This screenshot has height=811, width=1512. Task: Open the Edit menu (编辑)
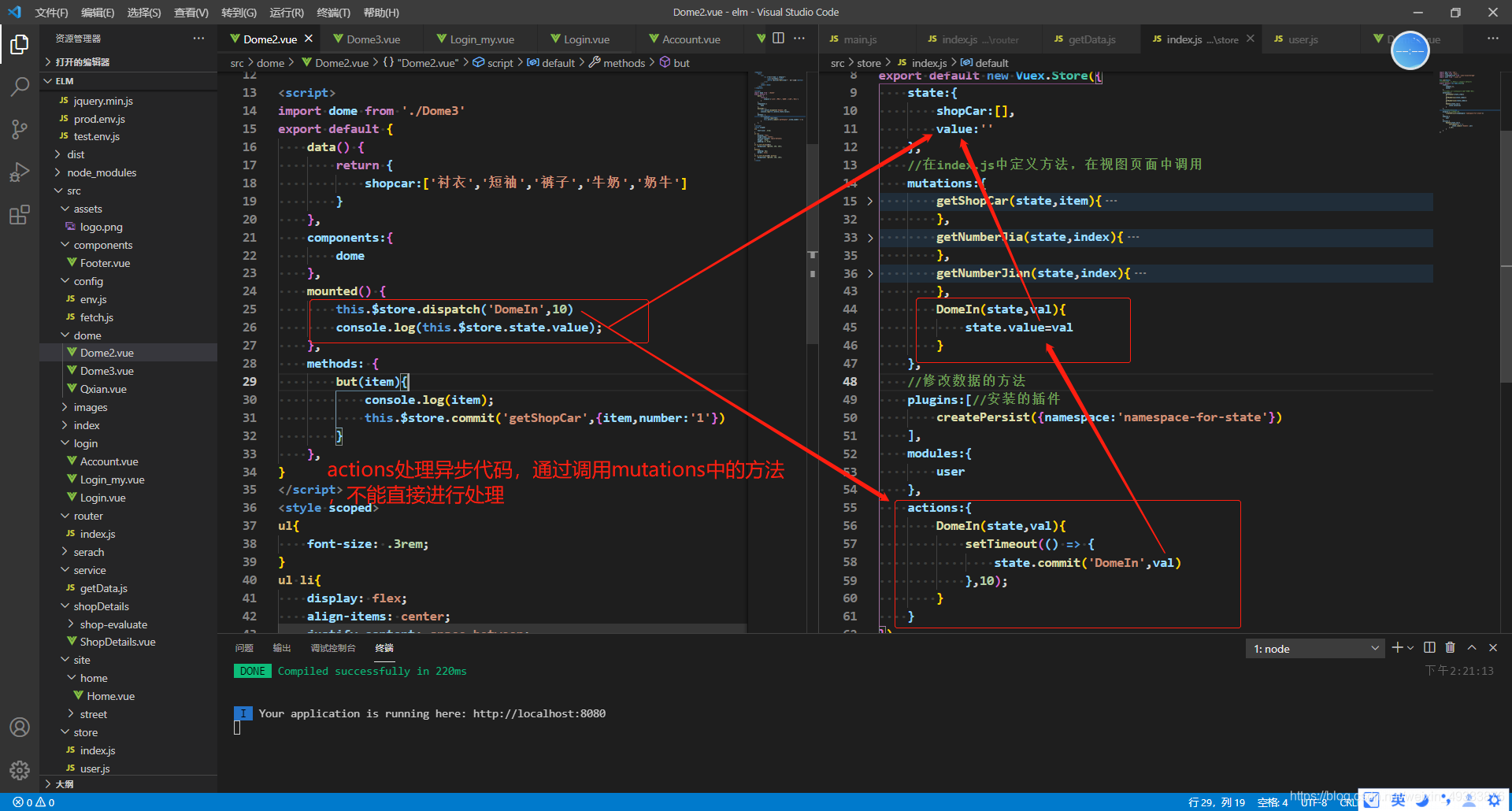click(98, 13)
